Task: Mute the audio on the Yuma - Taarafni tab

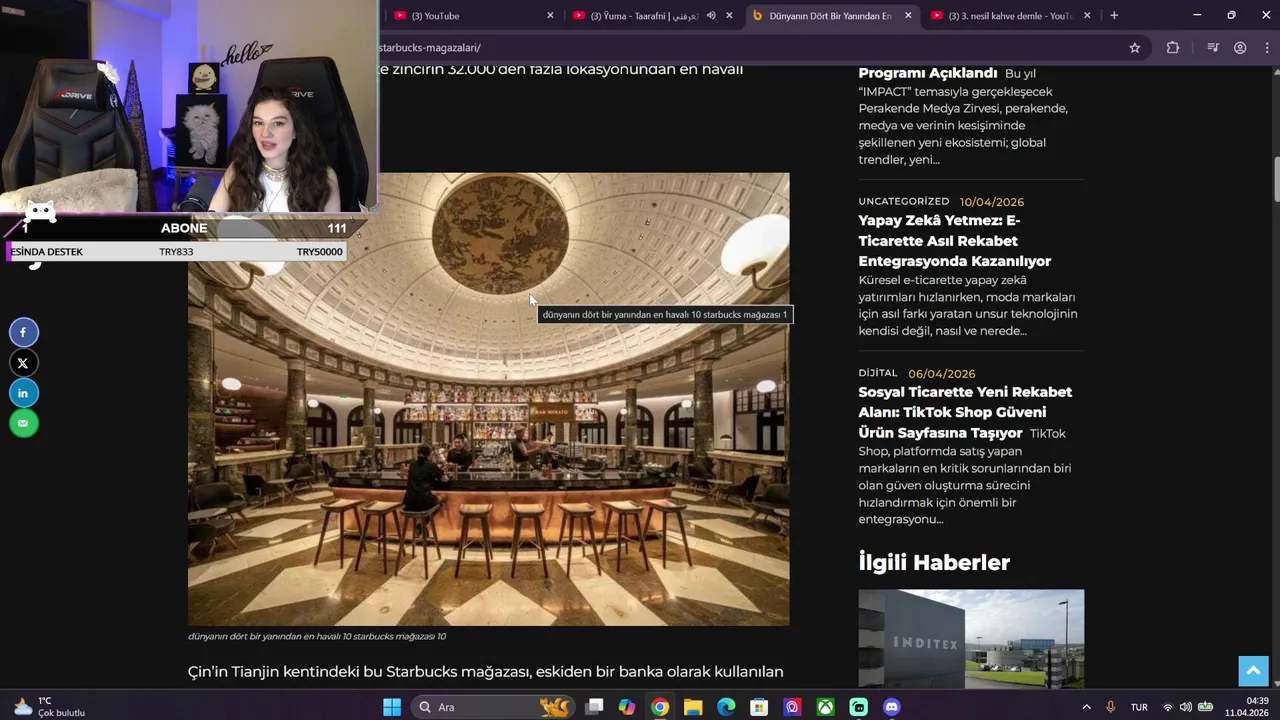Action: 711,15
